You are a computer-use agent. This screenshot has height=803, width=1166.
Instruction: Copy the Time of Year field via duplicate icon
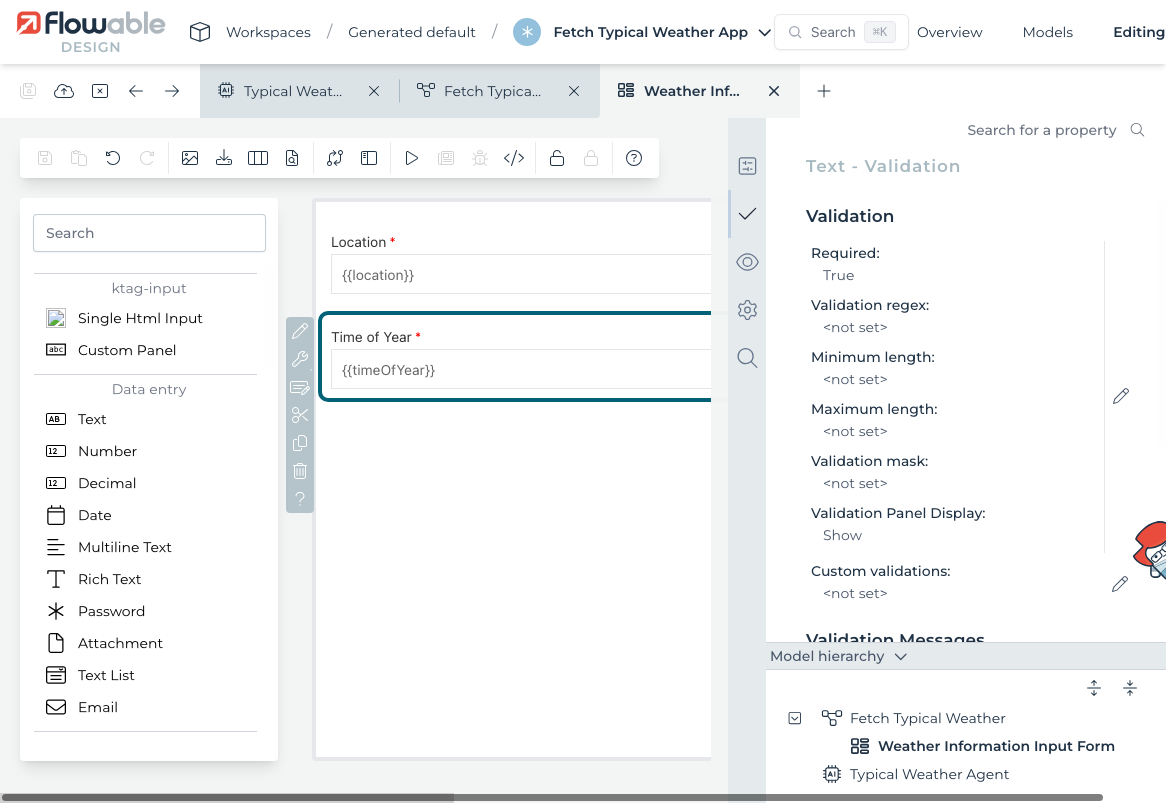[300, 443]
